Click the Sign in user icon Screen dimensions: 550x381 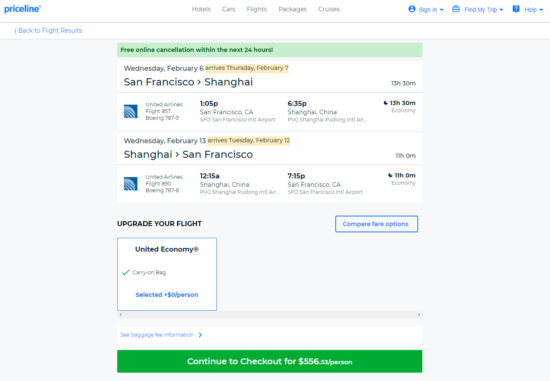coord(412,9)
